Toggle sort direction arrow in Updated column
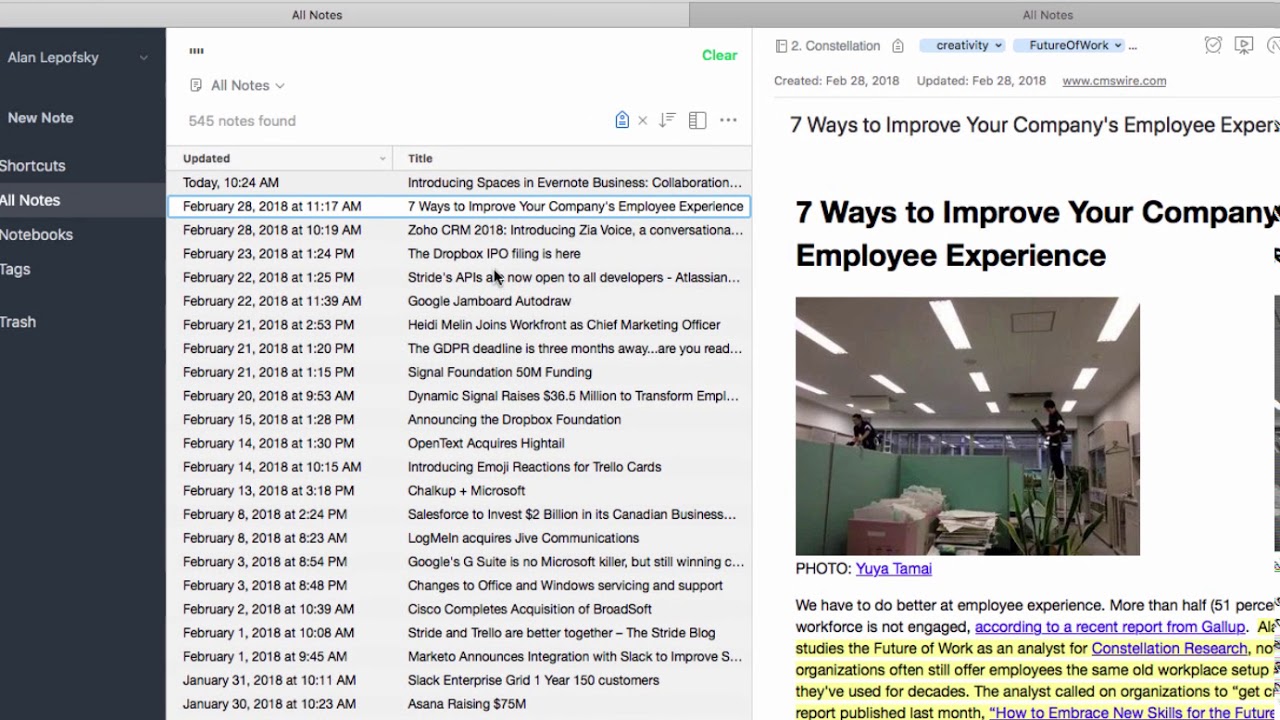 point(382,159)
